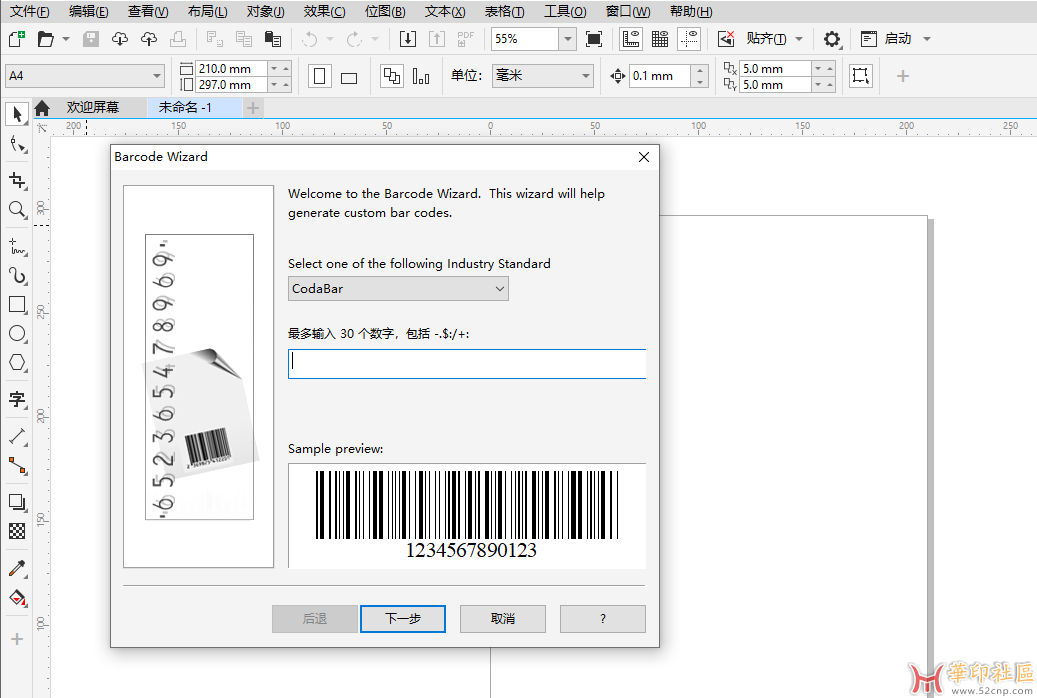1037x698 pixels.
Task: Select the Interactive Fill tool
Action: [x=17, y=598]
